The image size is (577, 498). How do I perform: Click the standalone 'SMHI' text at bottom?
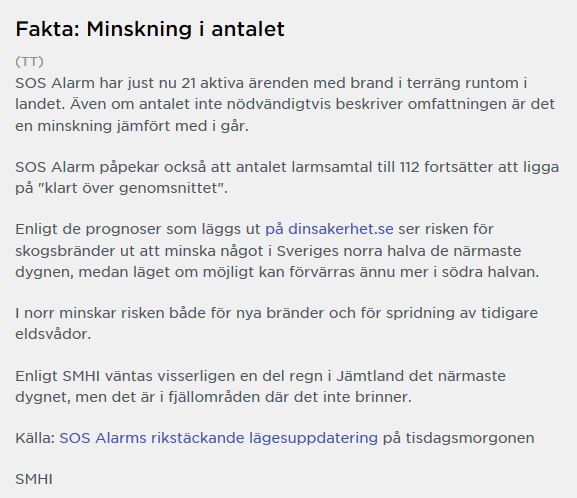coord(34,480)
